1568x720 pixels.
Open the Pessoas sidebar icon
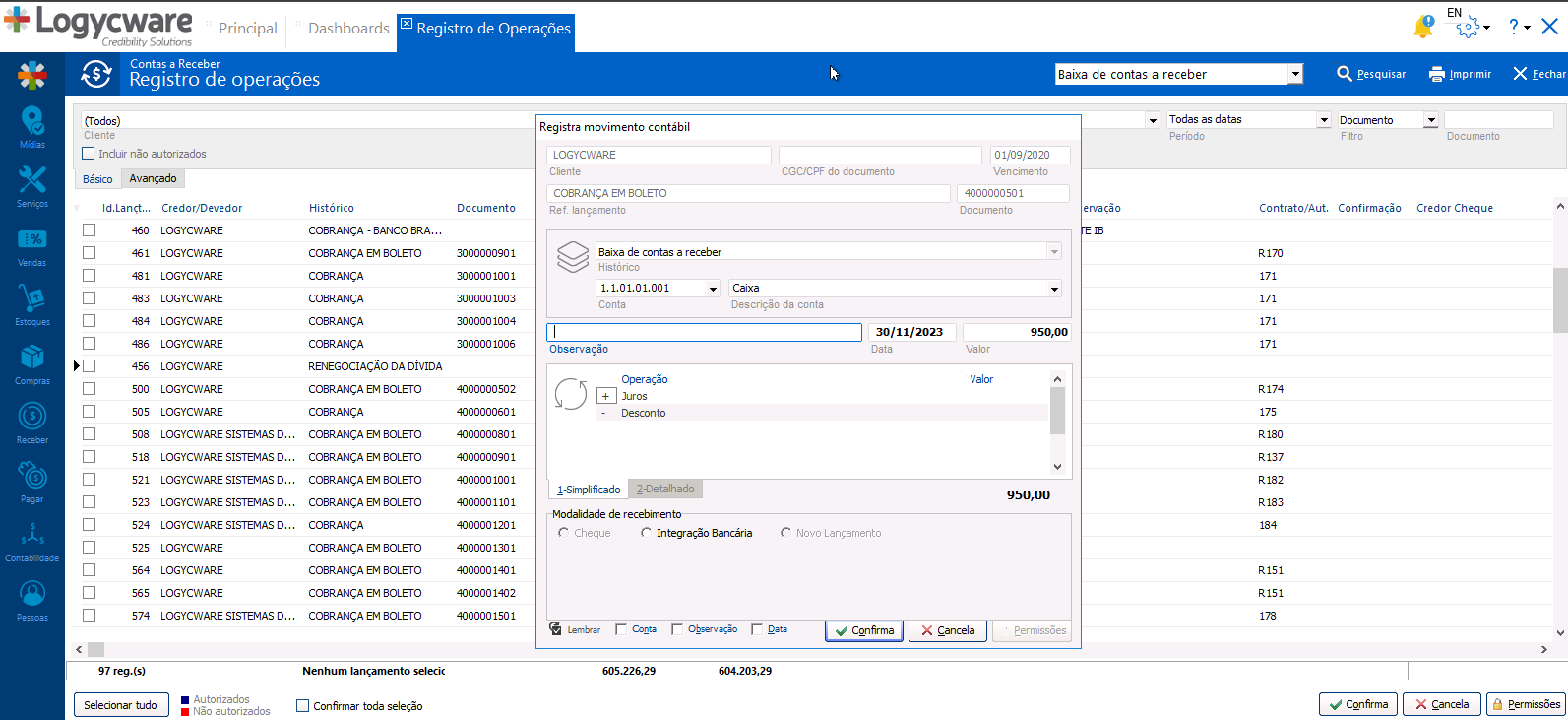[x=32, y=600]
